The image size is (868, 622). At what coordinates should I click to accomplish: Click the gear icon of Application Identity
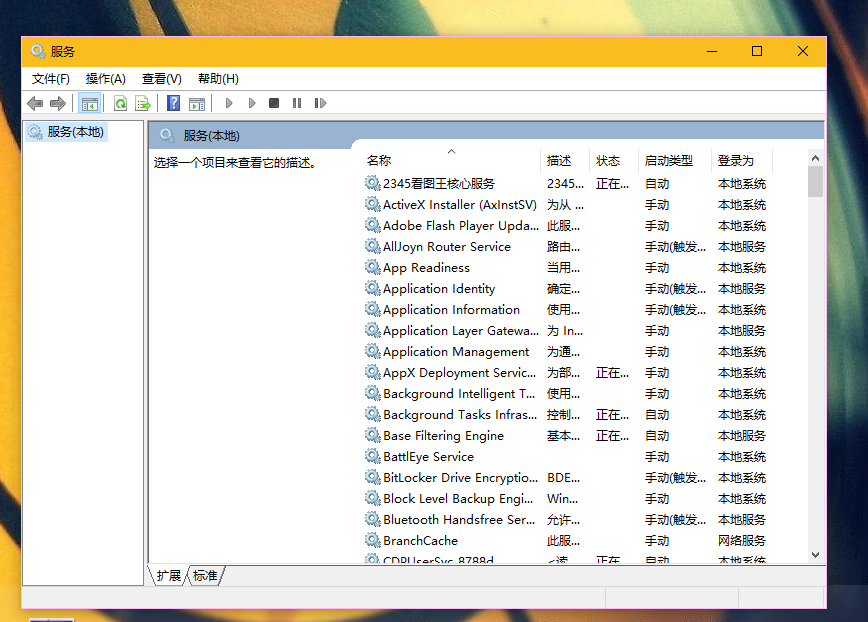click(x=373, y=288)
